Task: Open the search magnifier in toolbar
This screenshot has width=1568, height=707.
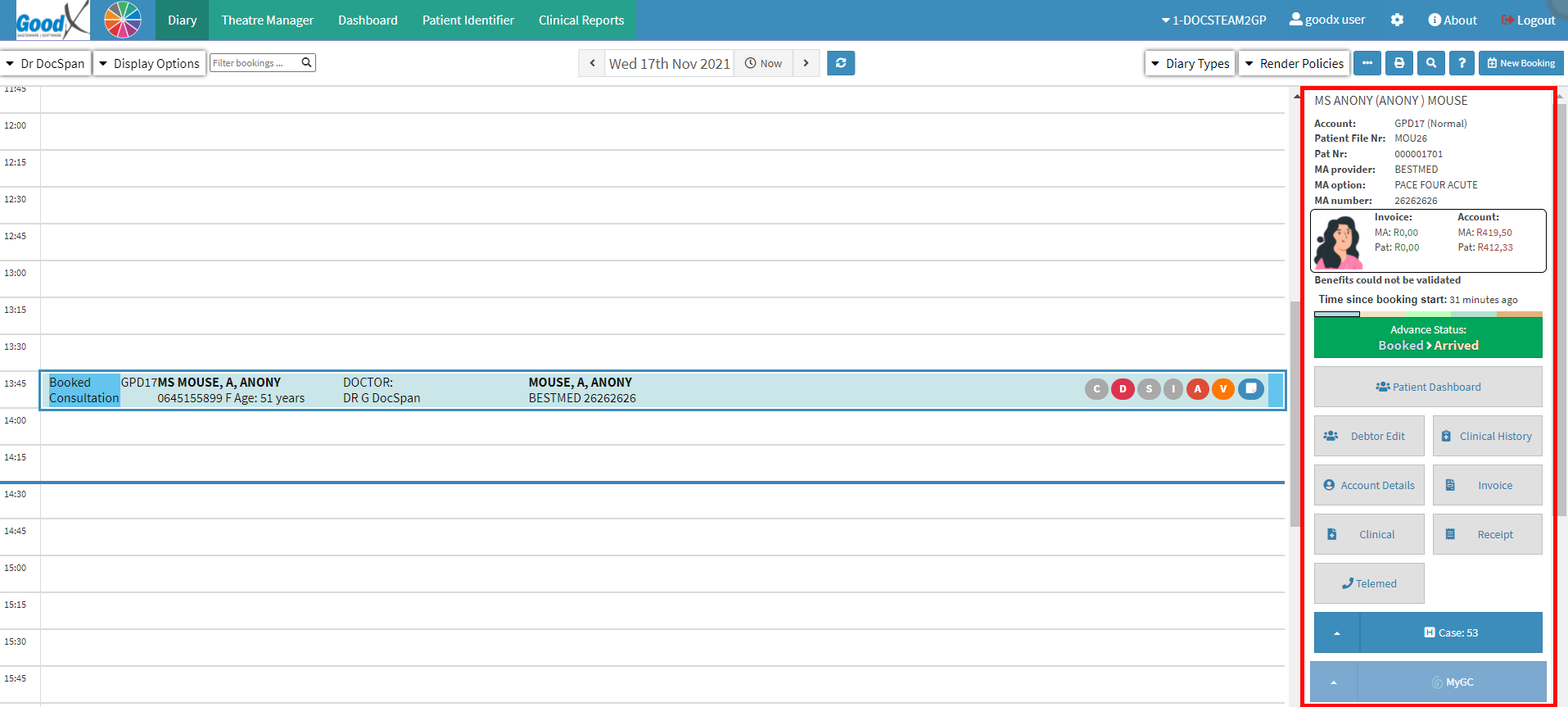Action: 1430,63
